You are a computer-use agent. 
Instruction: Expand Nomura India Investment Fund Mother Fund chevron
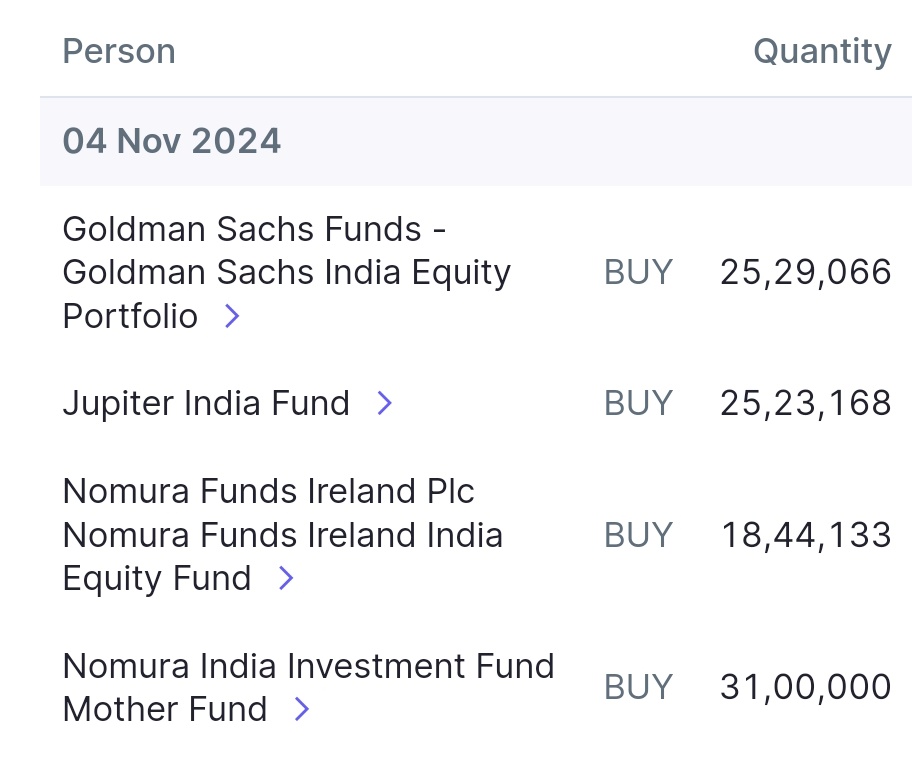[x=302, y=709]
